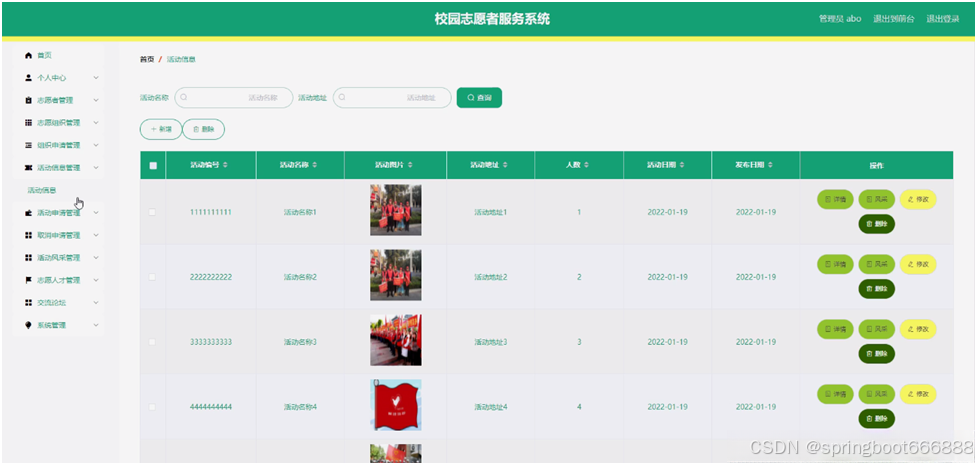Click dark 删除 for the 活动名称4 row
Screen dimensions: 977x465
pos(877,419)
